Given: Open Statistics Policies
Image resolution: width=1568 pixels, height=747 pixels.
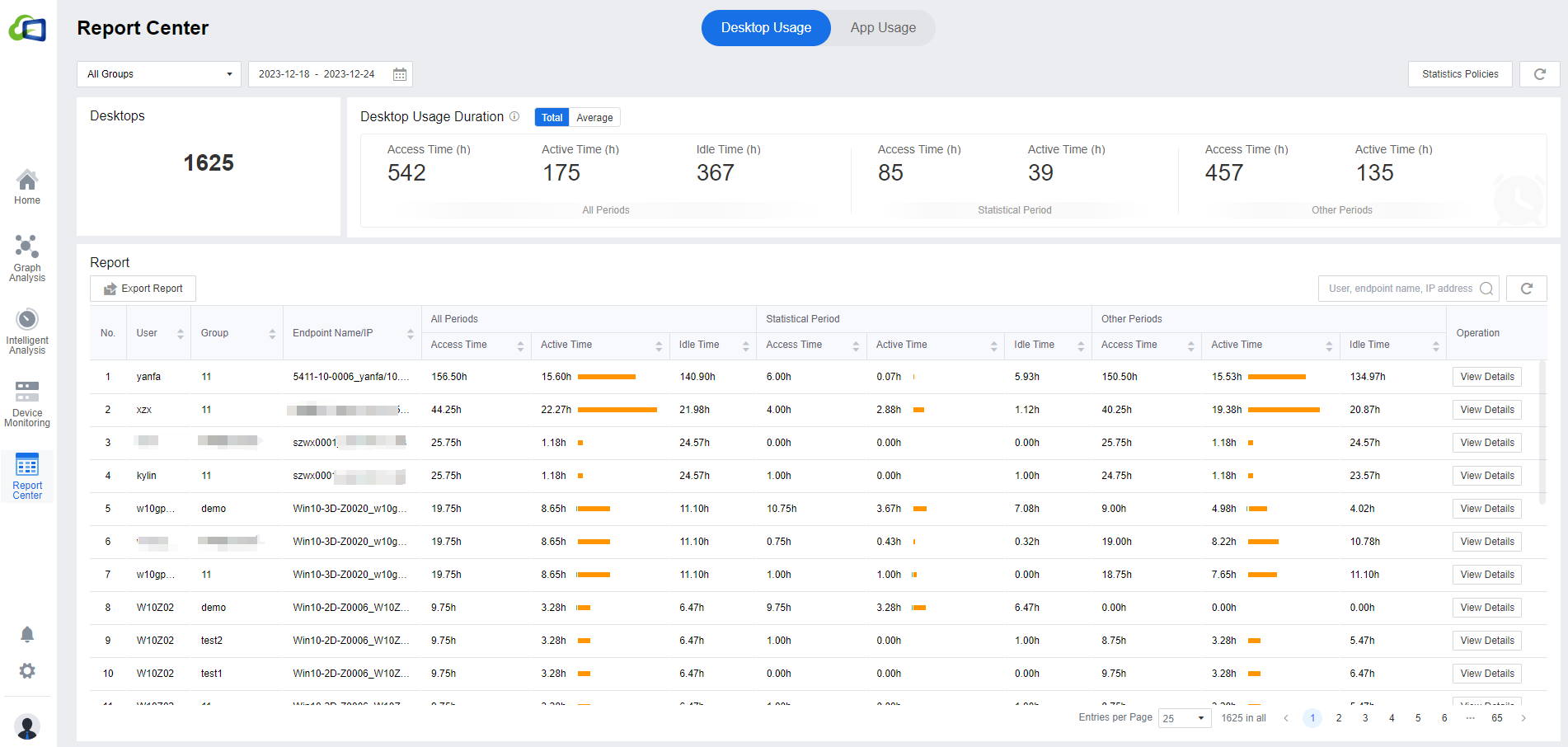Looking at the screenshot, I should (x=1459, y=74).
